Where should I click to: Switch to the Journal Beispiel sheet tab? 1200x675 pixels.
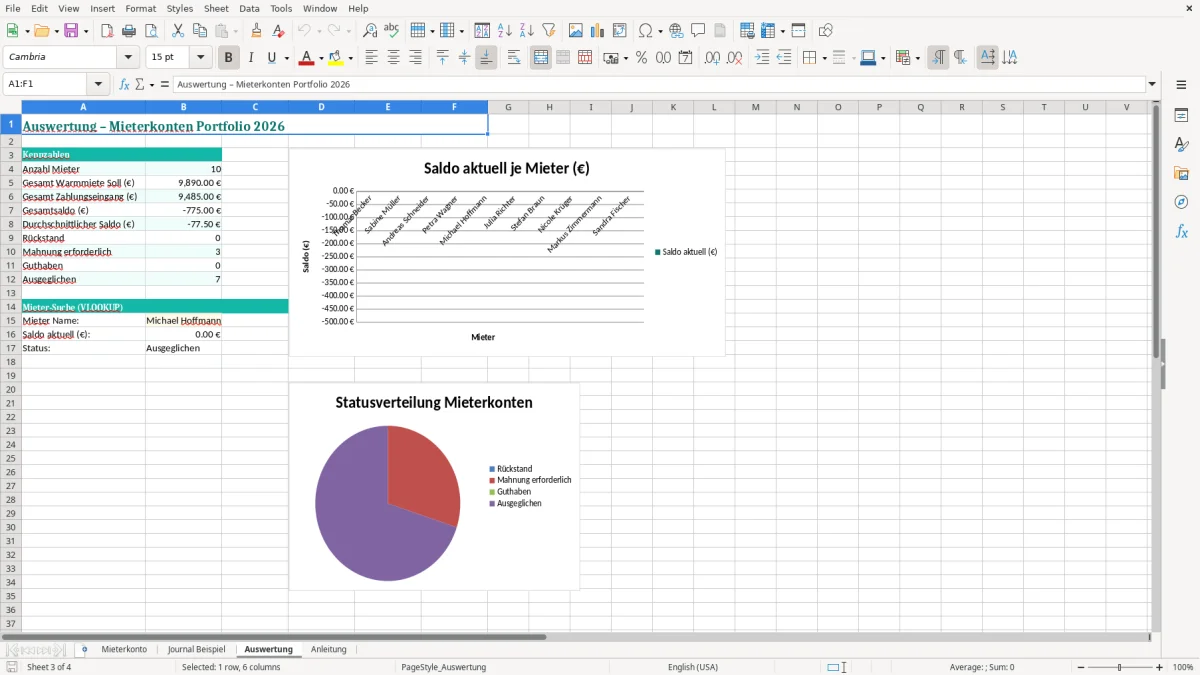tap(196, 650)
